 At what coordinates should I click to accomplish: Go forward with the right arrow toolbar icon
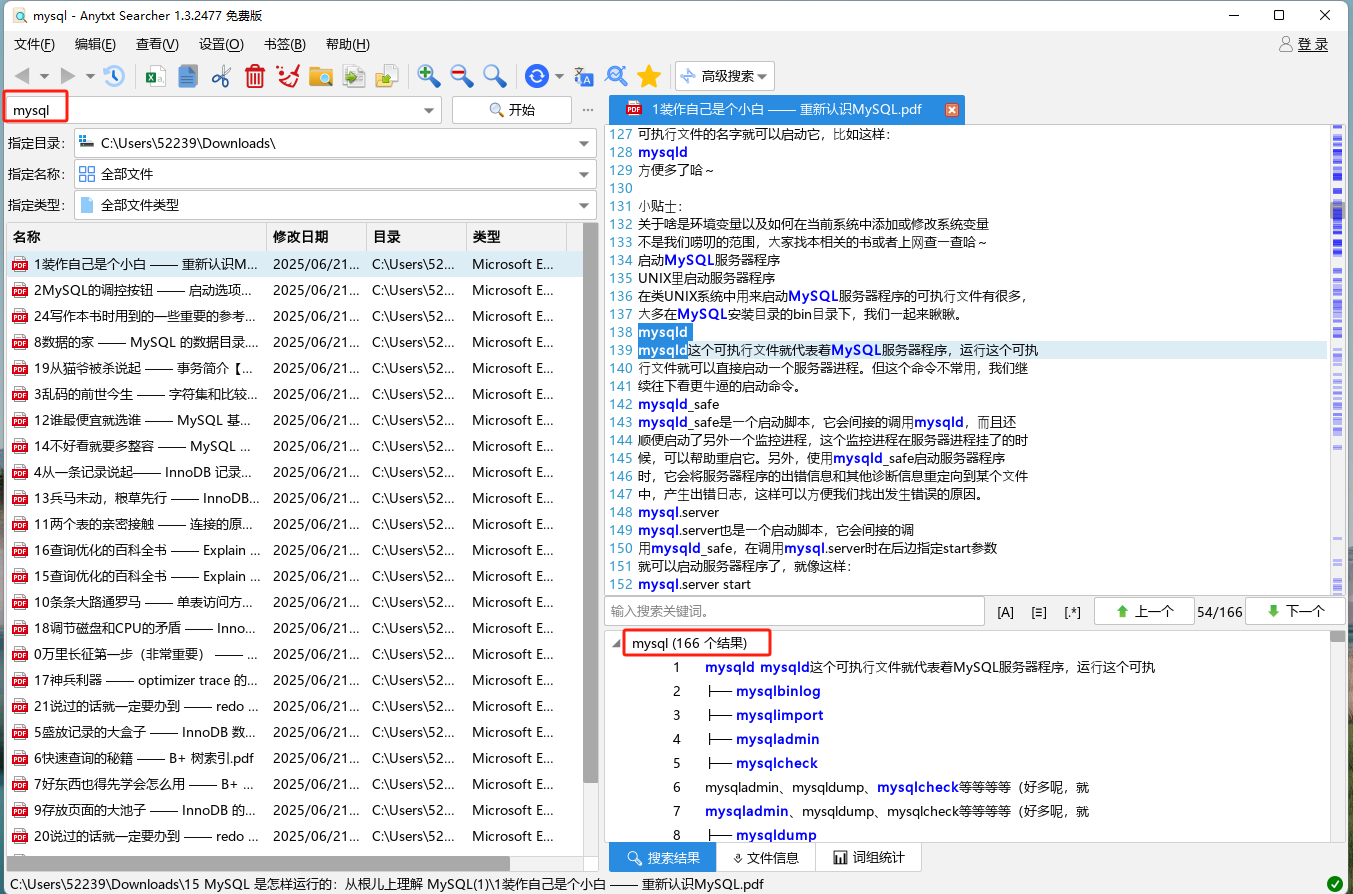pos(68,76)
